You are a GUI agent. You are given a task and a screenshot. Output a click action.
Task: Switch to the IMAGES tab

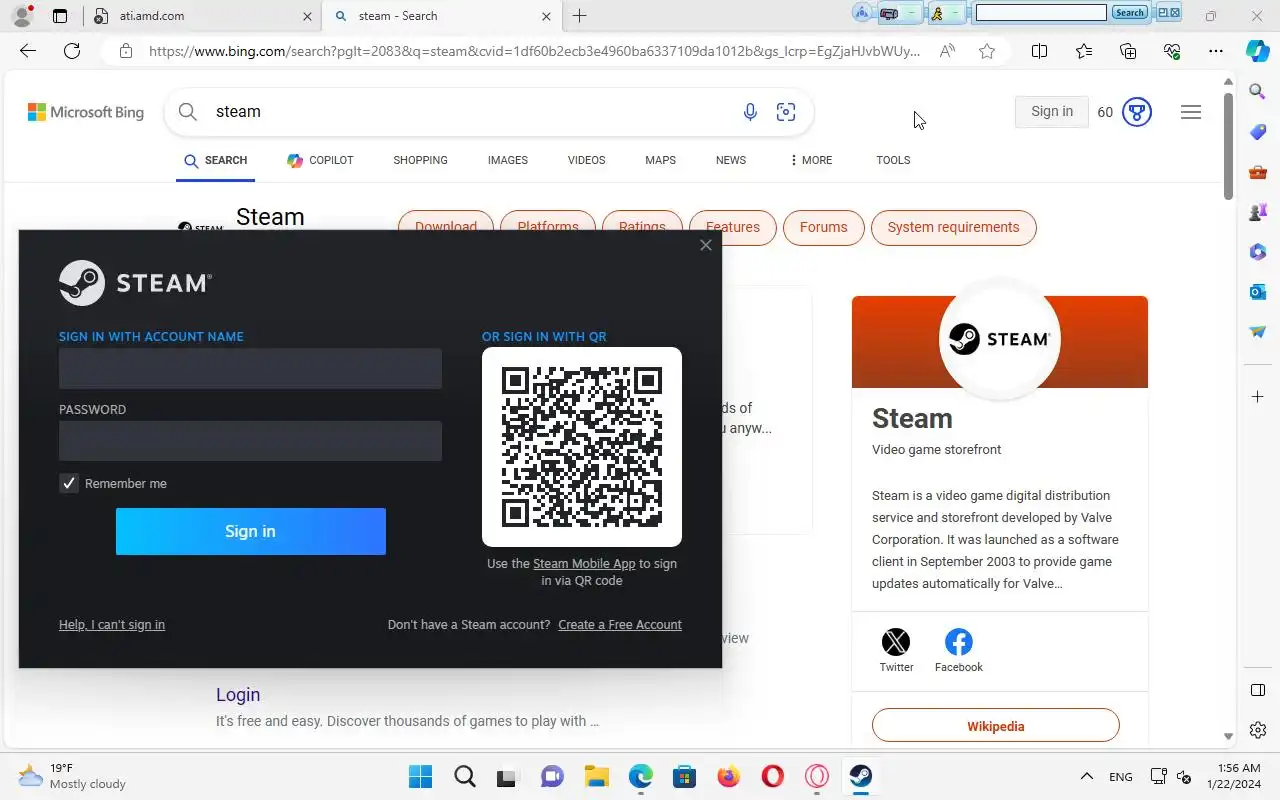tap(508, 160)
